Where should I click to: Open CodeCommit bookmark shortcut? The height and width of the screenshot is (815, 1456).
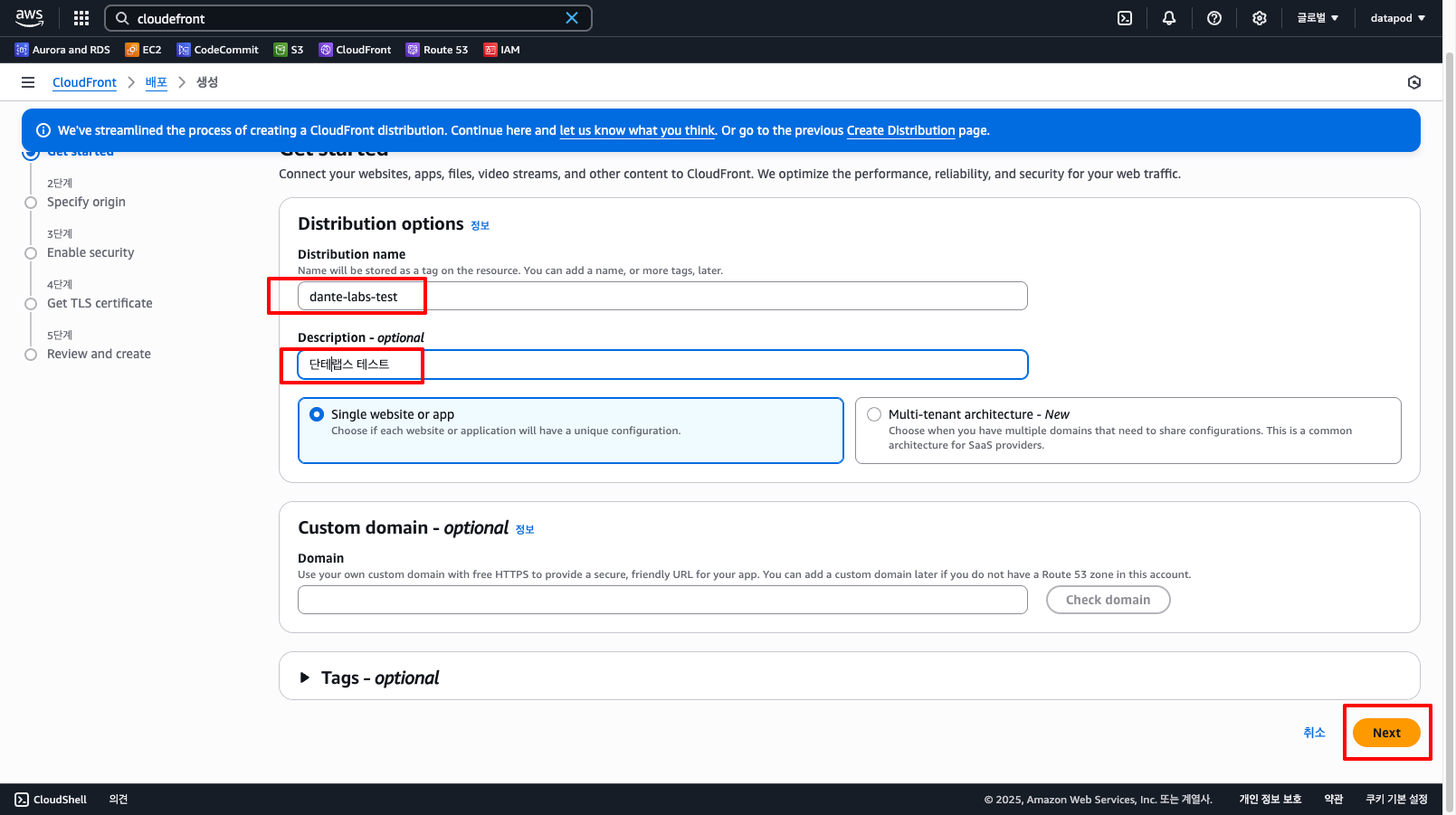coord(217,50)
